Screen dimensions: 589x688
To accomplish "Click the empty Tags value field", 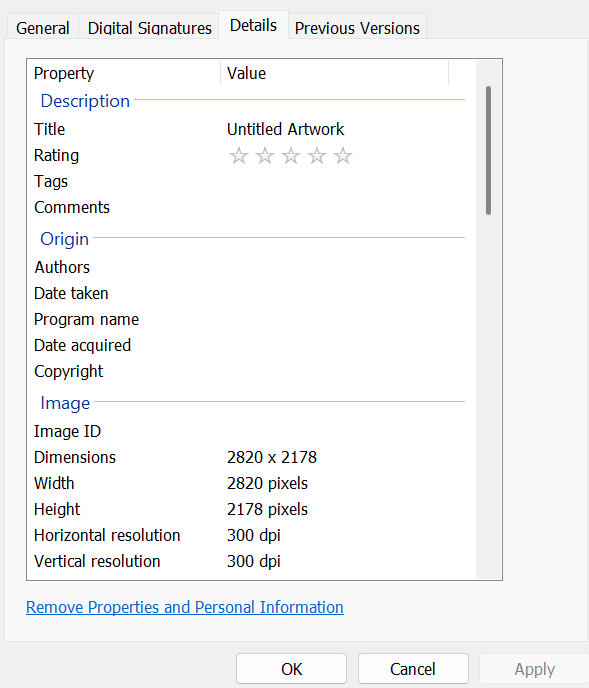I will click(x=338, y=182).
